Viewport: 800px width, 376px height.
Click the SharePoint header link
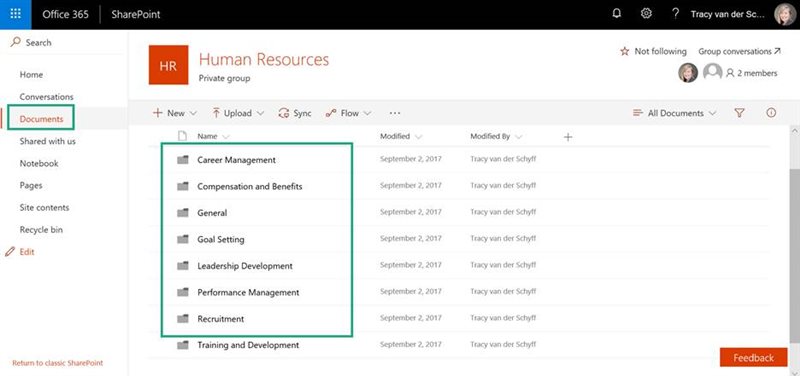[137, 14]
